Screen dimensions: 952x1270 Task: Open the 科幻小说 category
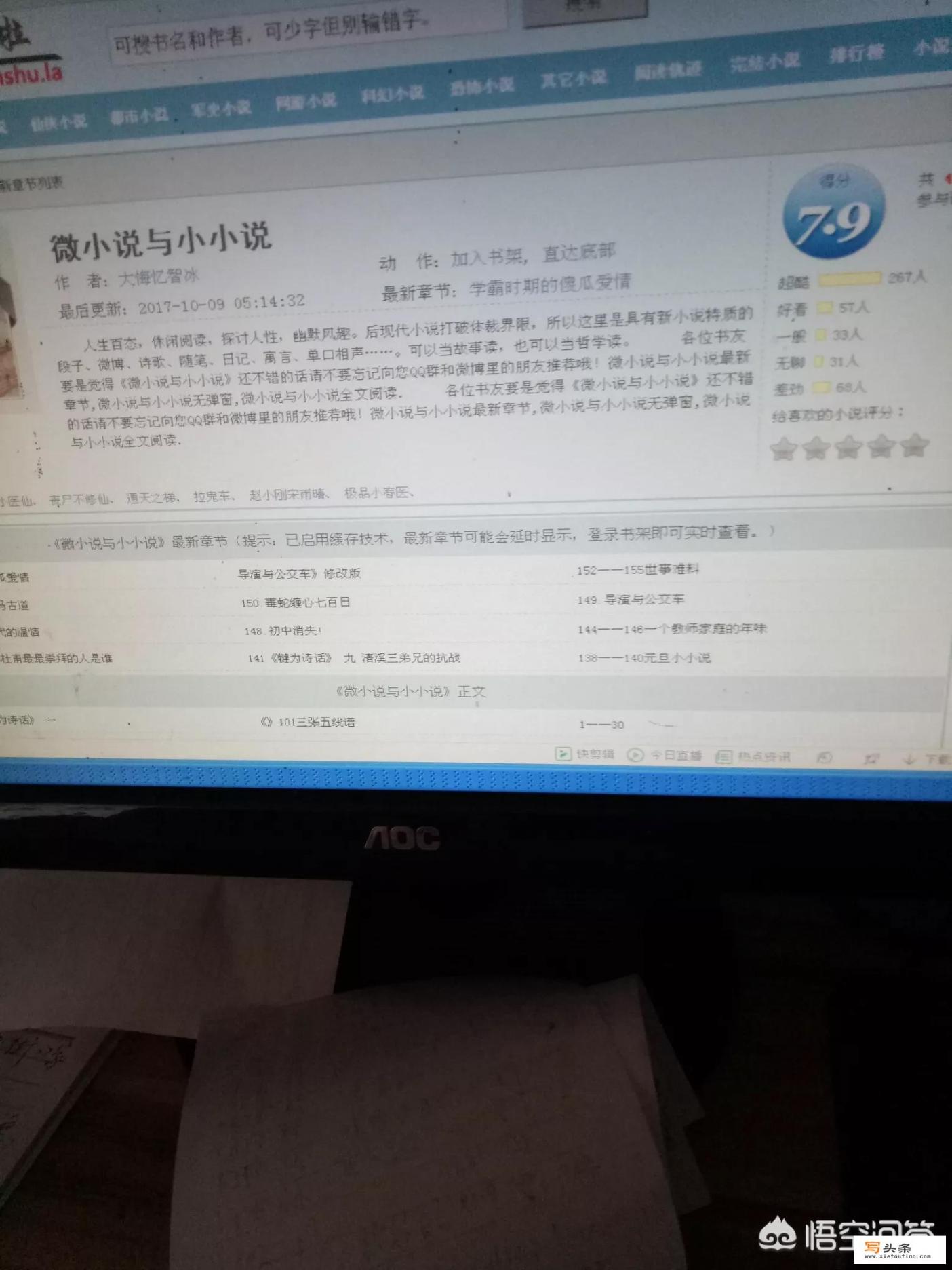392,94
